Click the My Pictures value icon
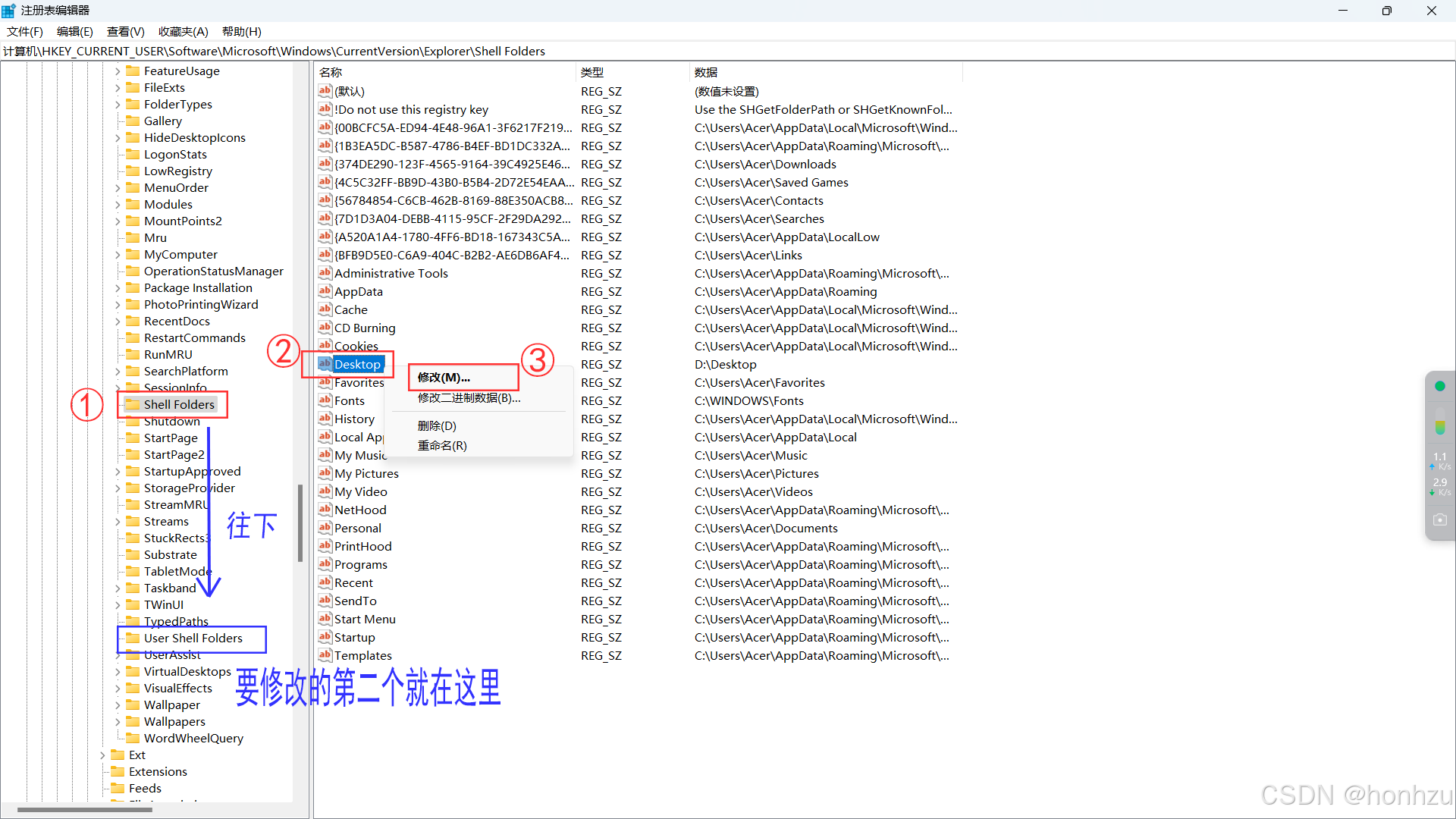This screenshot has height=819, width=1456. click(325, 473)
